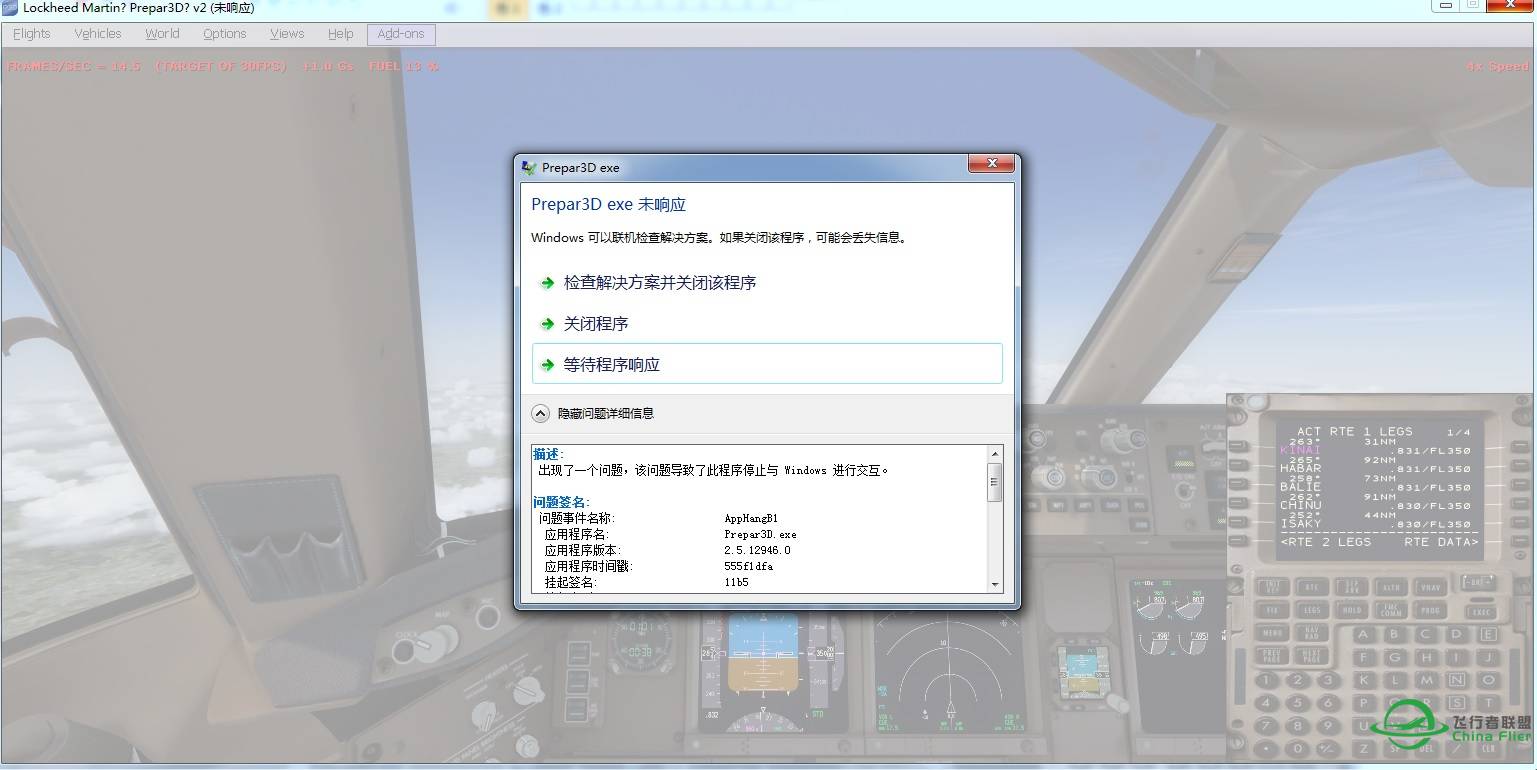Viewport: 1537px width, 770px height.
Task: Select the FMC ALTN key
Action: pyautogui.click(x=1391, y=587)
